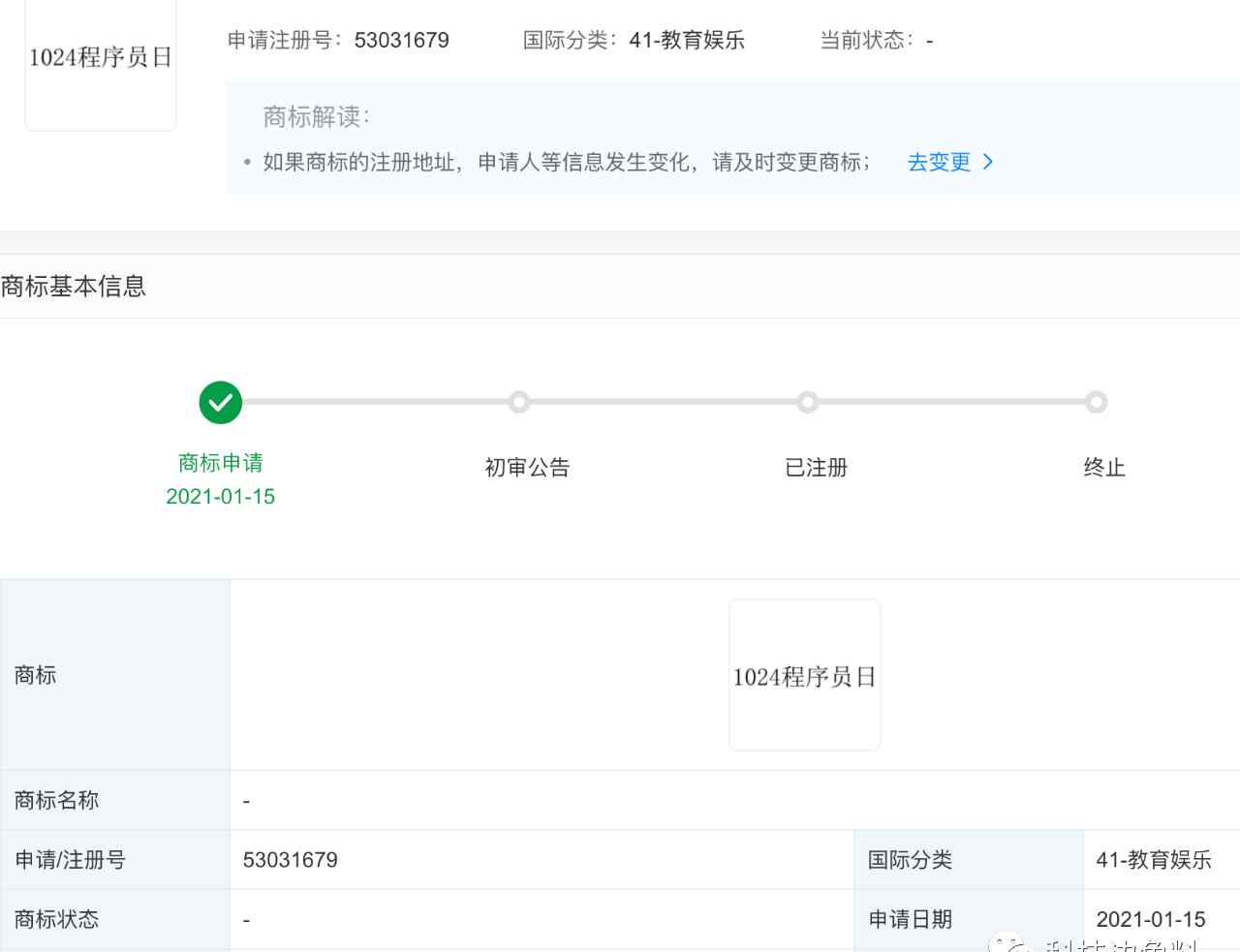Click the 41-教育娱乐 table value cell

(x=1162, y=860)
